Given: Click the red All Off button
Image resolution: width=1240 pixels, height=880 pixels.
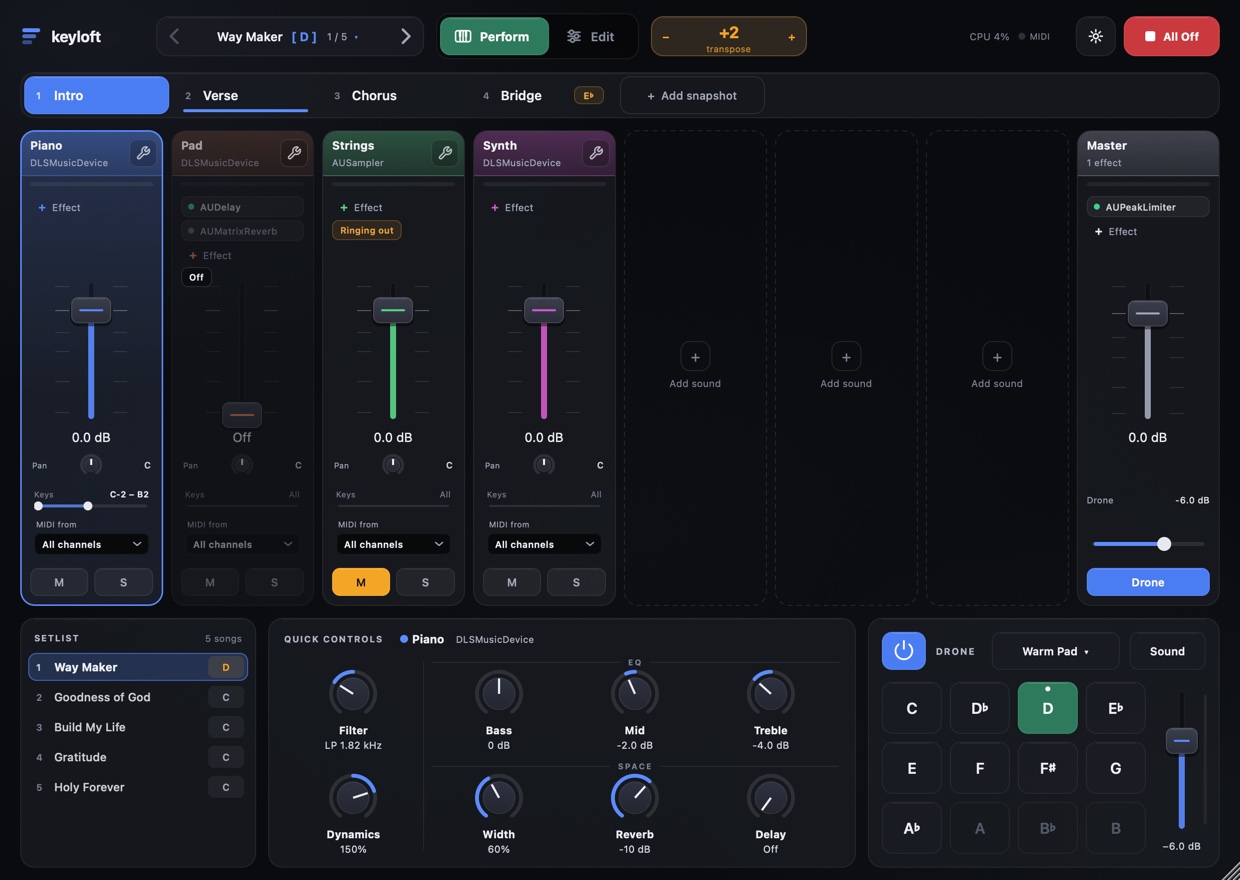Looking at the screenshot, I should point(1171,36).
